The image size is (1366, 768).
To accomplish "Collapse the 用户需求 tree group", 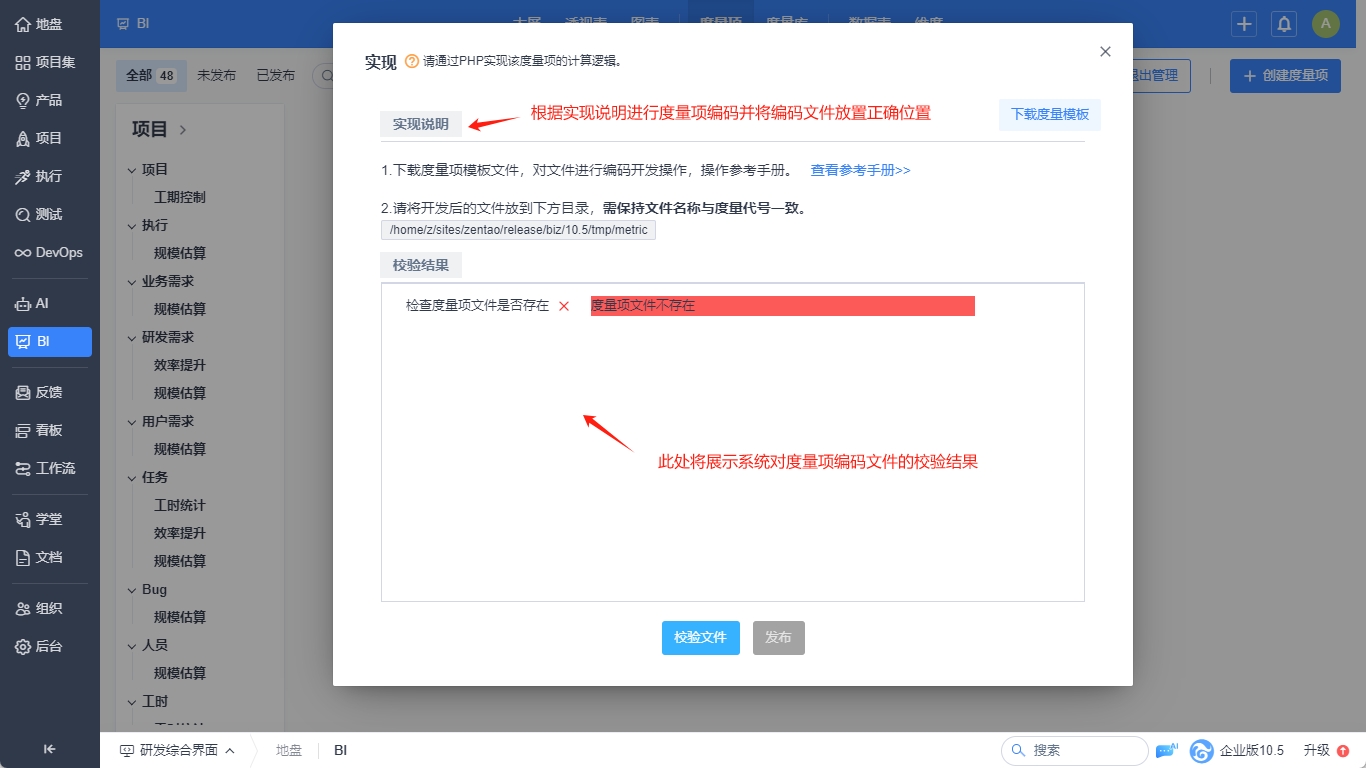I will tap(132, 422).
